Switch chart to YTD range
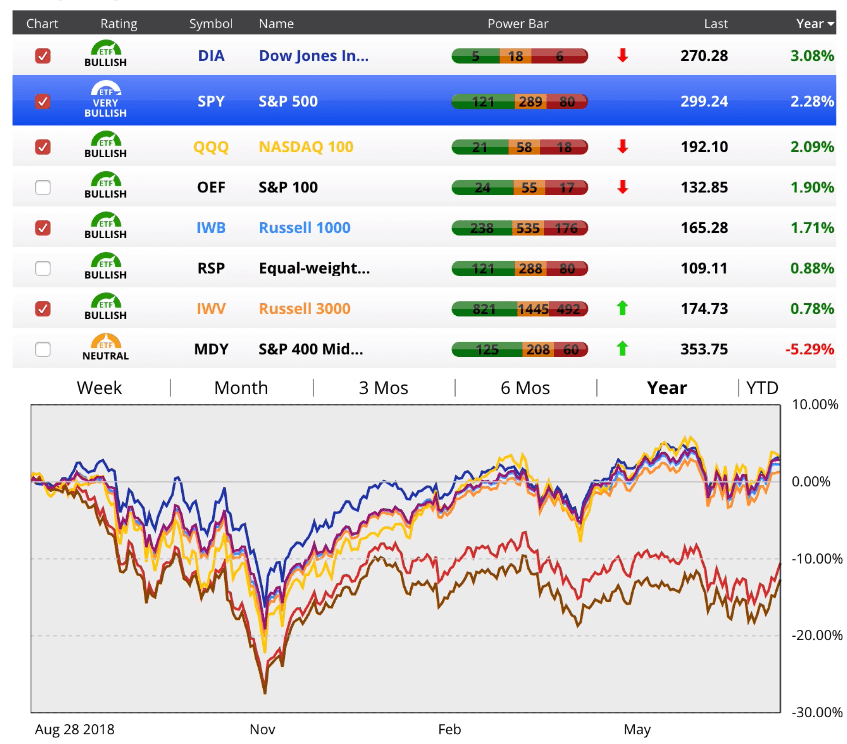 click(x=762, y=388)
